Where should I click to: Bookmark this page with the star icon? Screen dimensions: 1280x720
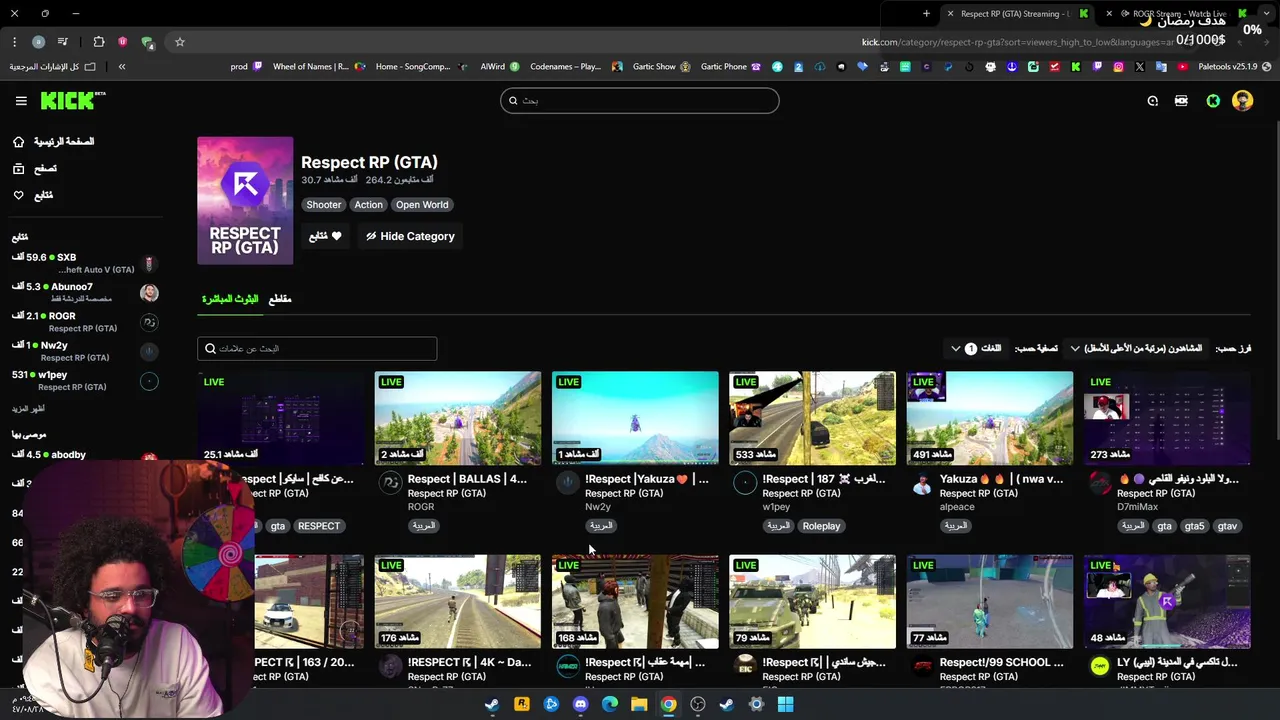click(x=180, y=42)
